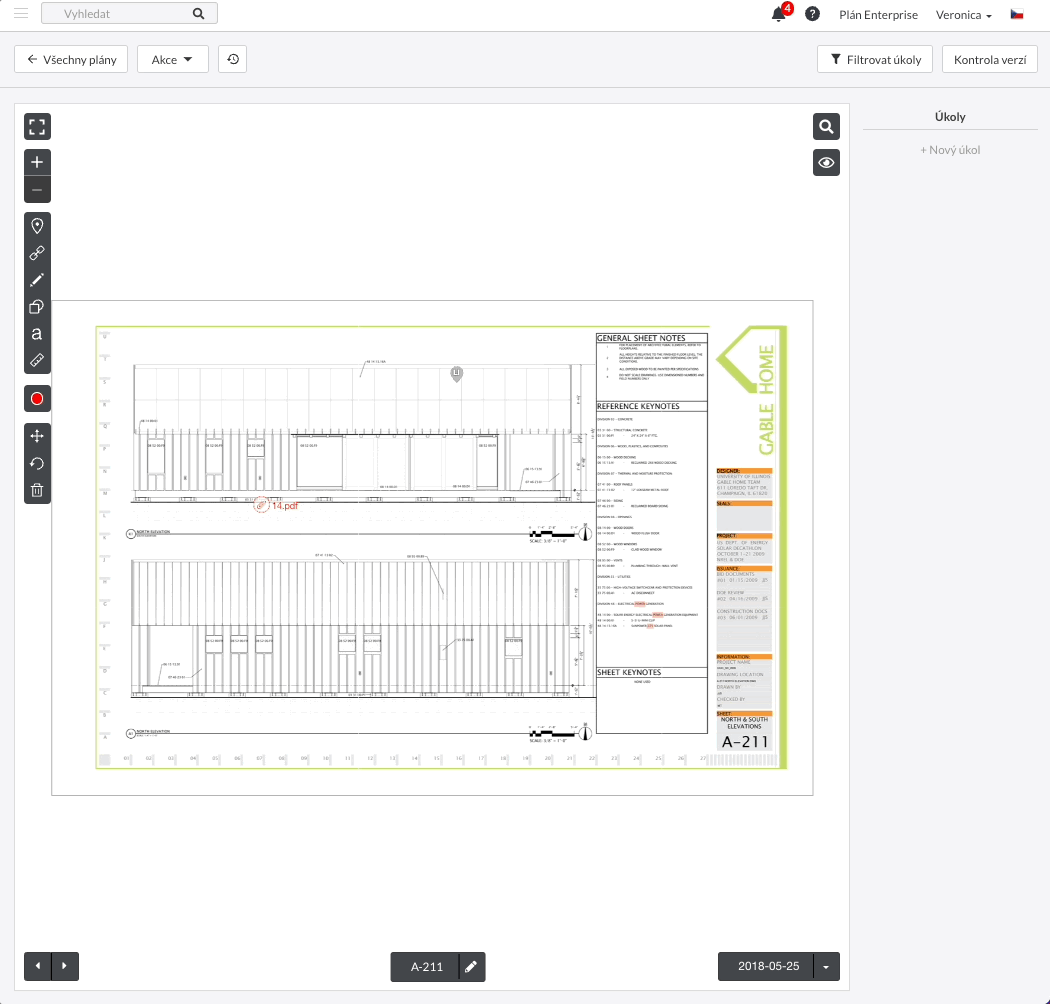The image size is (1050, 1004).
Task: Click the Kontrola verzí button
Action: click(x=989, y=59)
